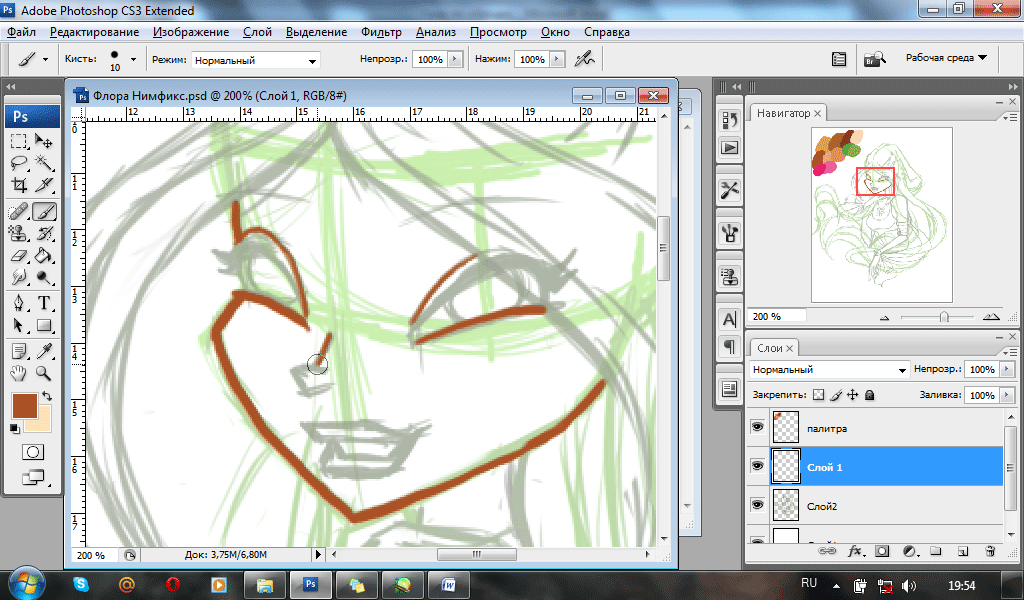The image size is (1024, 600).
Task: Choose the Eyedropper tool
Action: pyautogui.click(x=44, y=350)
